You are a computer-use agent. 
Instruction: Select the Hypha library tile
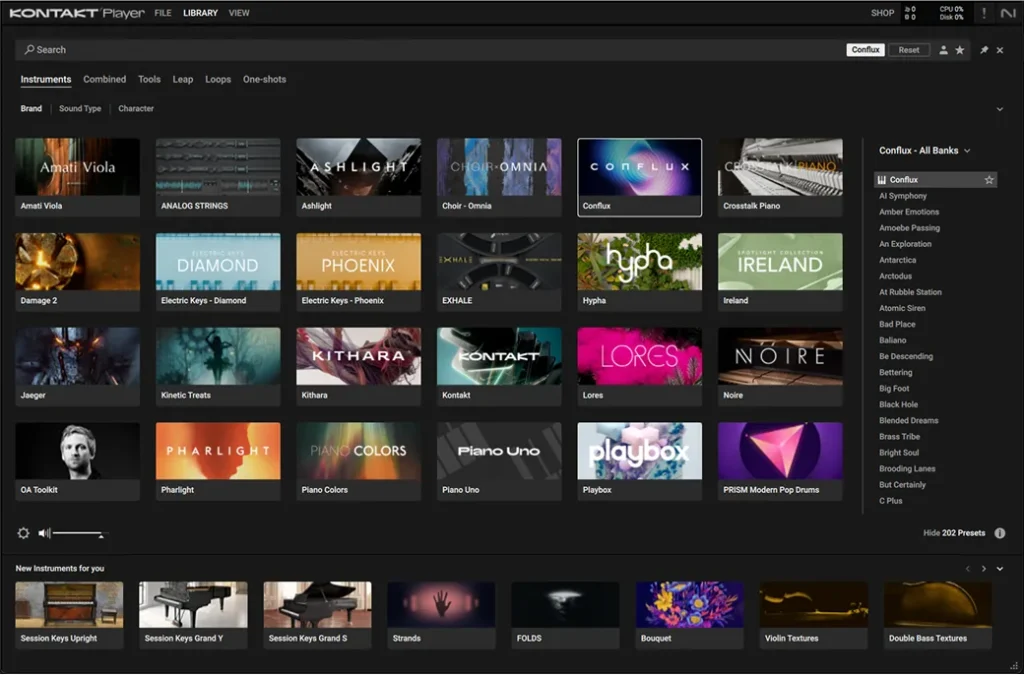[x=639, y=272]
